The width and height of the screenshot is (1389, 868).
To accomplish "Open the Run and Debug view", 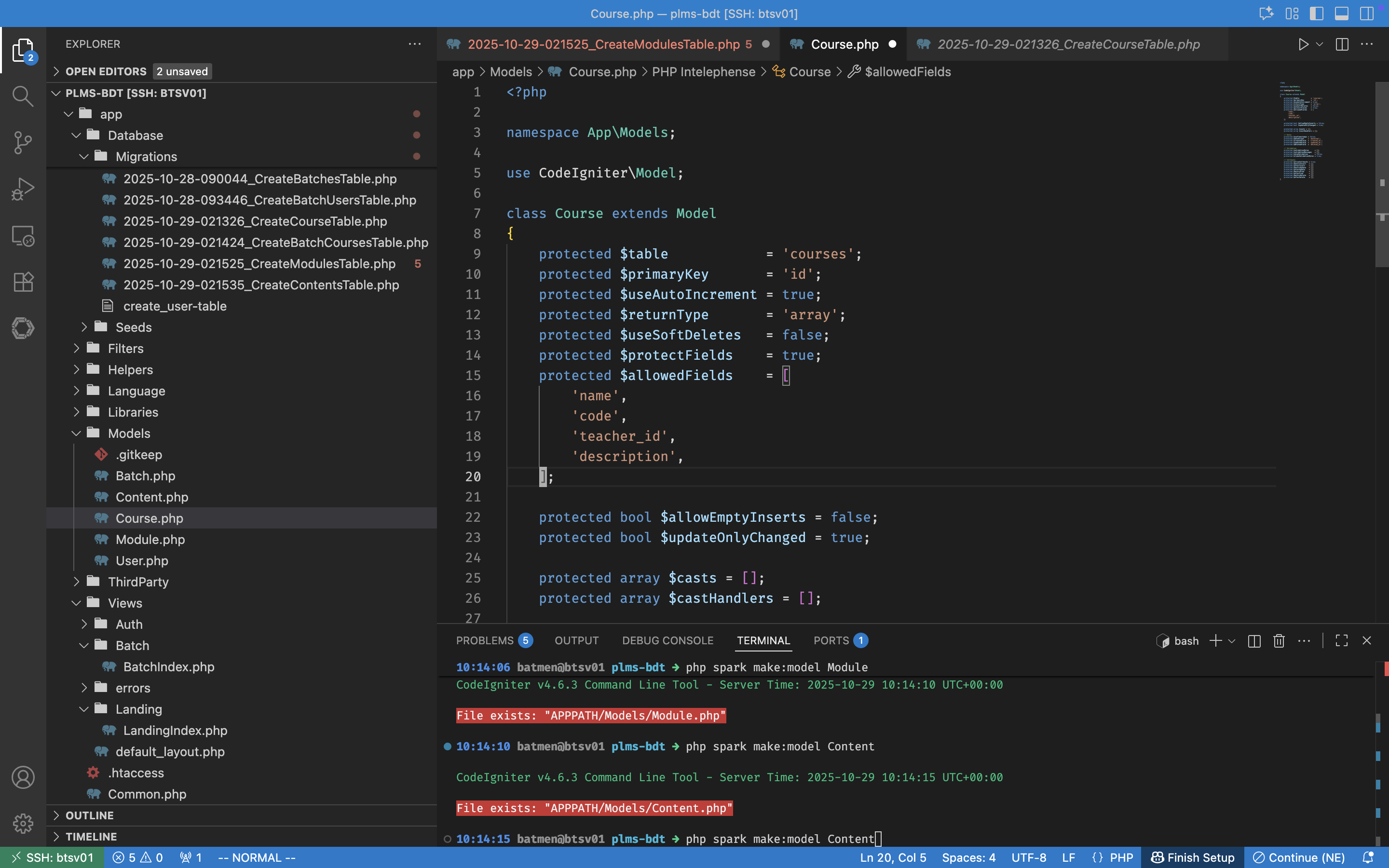I will click(22, 189).
